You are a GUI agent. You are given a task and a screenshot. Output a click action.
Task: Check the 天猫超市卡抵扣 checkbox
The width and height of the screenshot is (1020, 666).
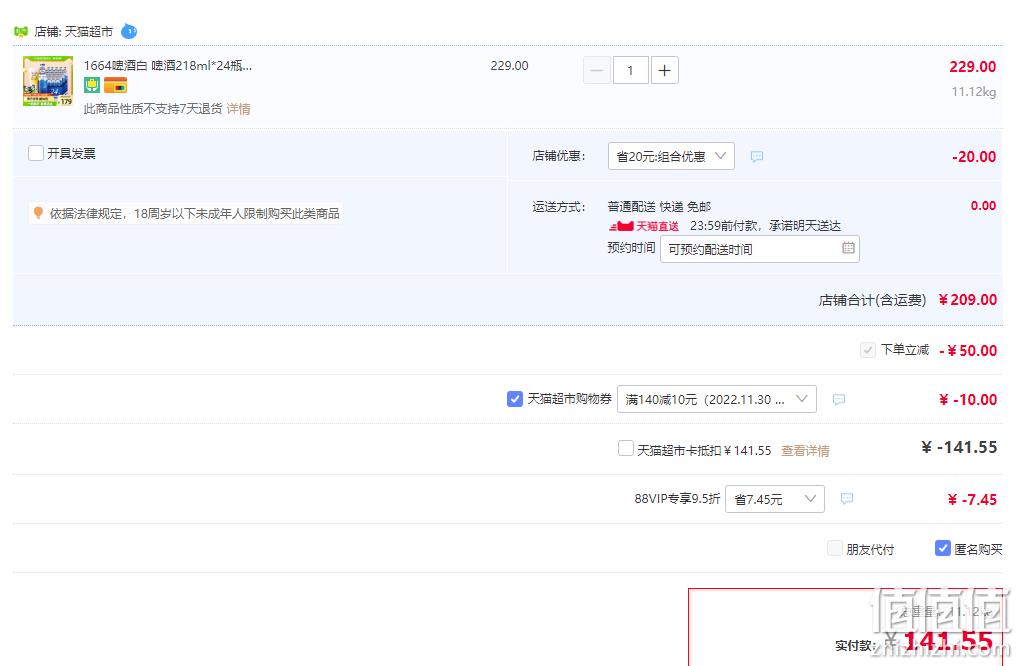[626, 449]
